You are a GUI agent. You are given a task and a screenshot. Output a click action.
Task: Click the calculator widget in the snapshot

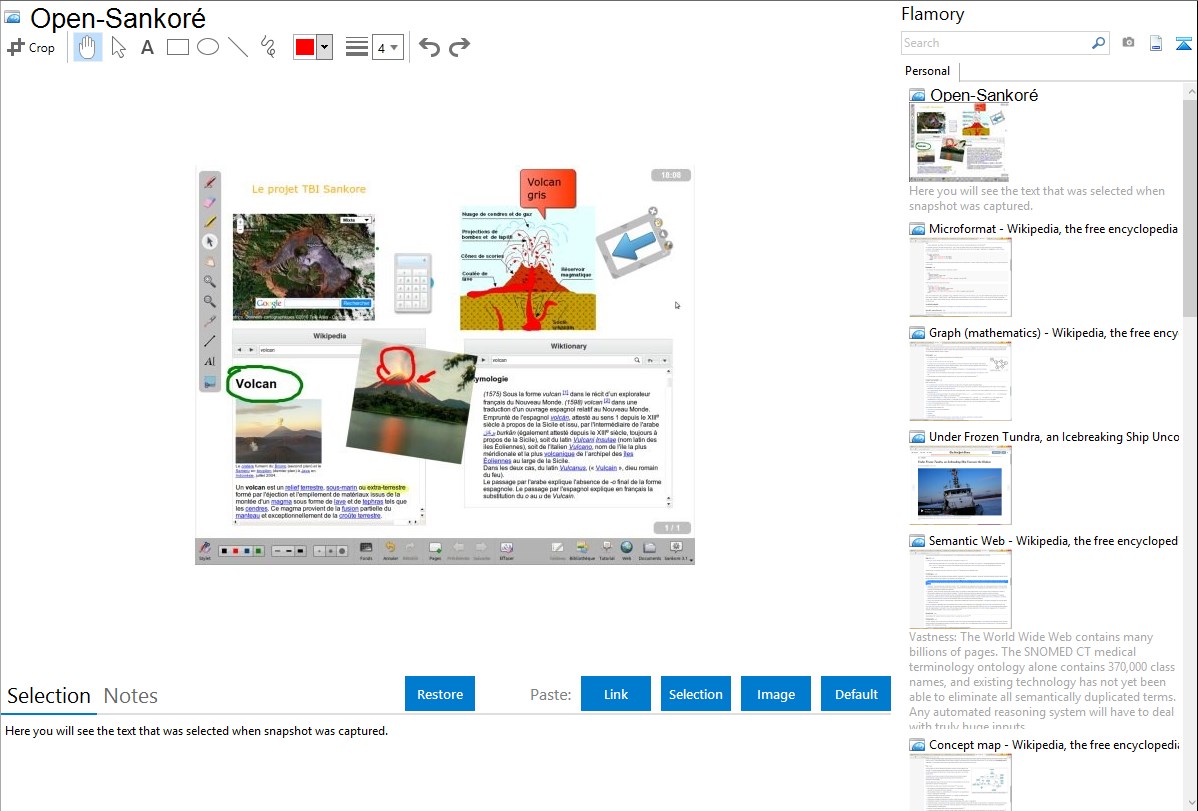click(413, 283)
